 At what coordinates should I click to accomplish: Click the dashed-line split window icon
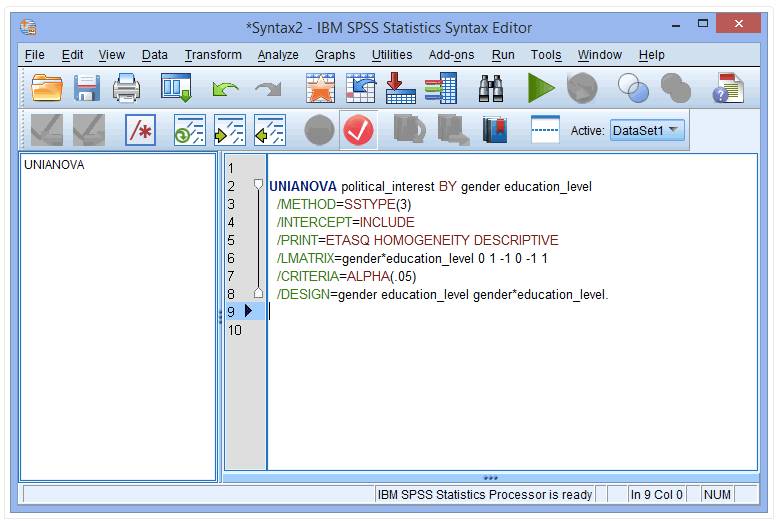(545, 130)
